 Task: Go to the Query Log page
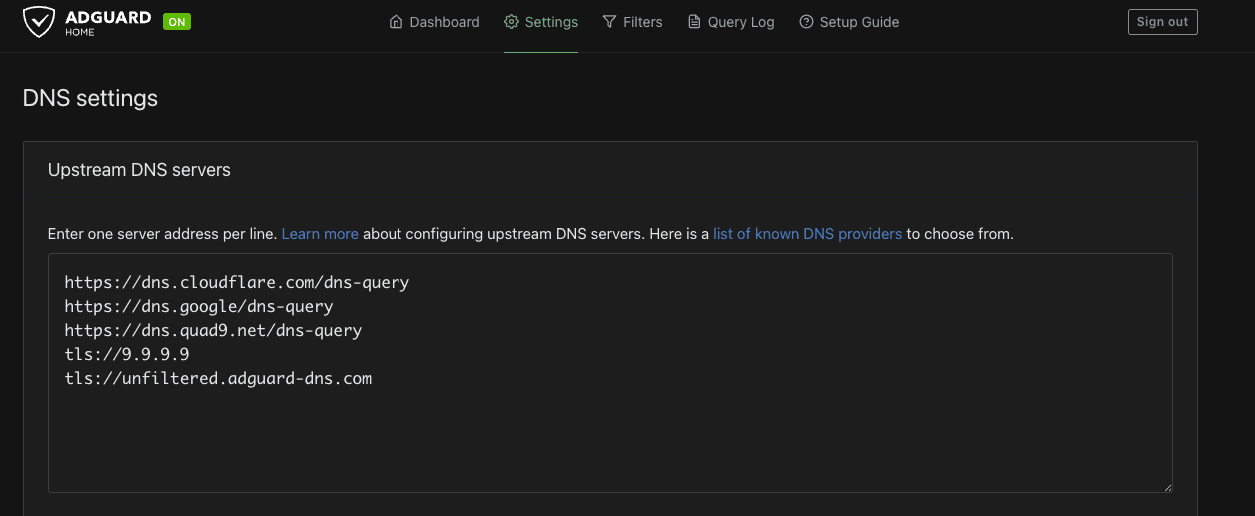[x=731, y=22]
